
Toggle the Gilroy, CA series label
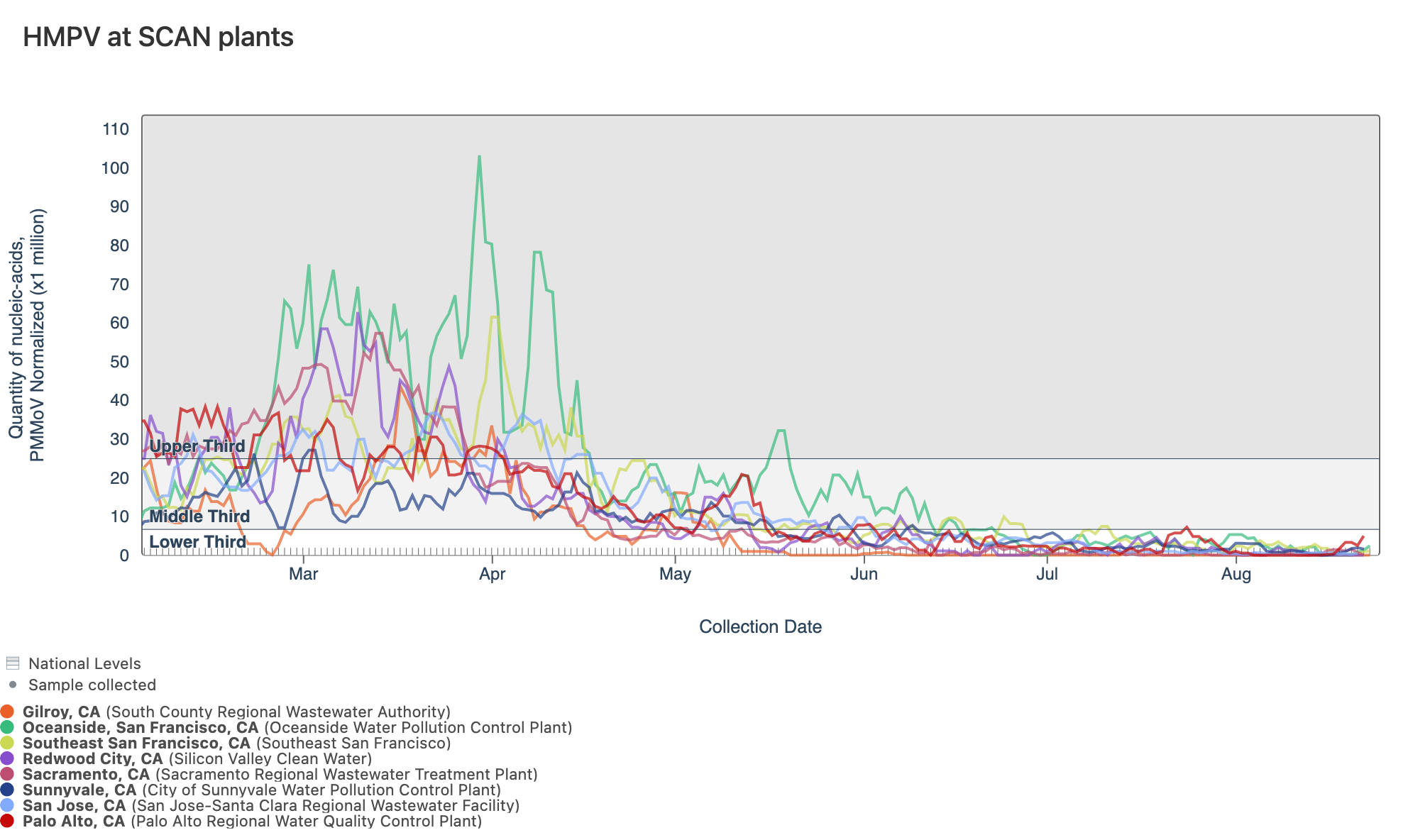(61, 712)
